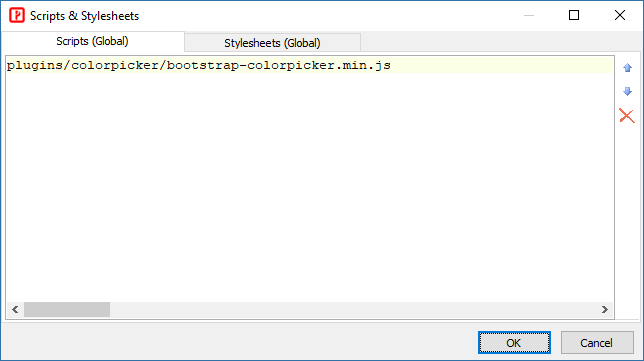Viewport: 644px width, 361px height.
Task: Move the selected script up with the blue arrow
Action: 627,68
